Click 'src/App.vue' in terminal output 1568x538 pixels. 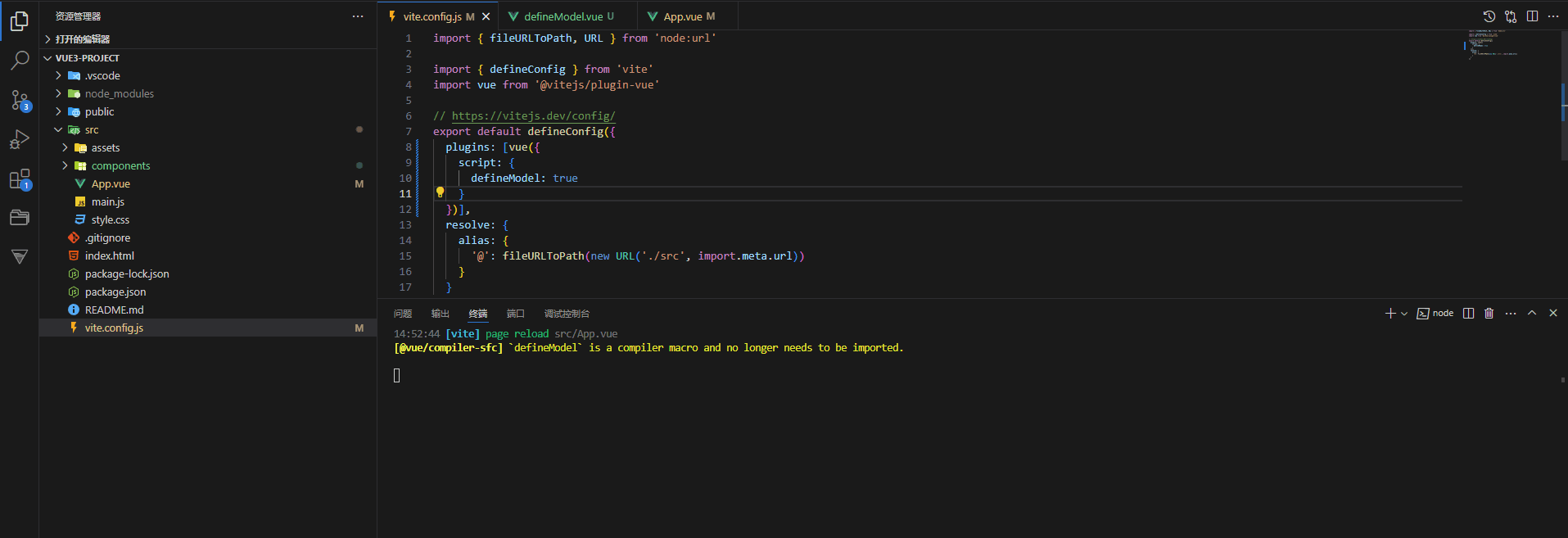point(586,333)
